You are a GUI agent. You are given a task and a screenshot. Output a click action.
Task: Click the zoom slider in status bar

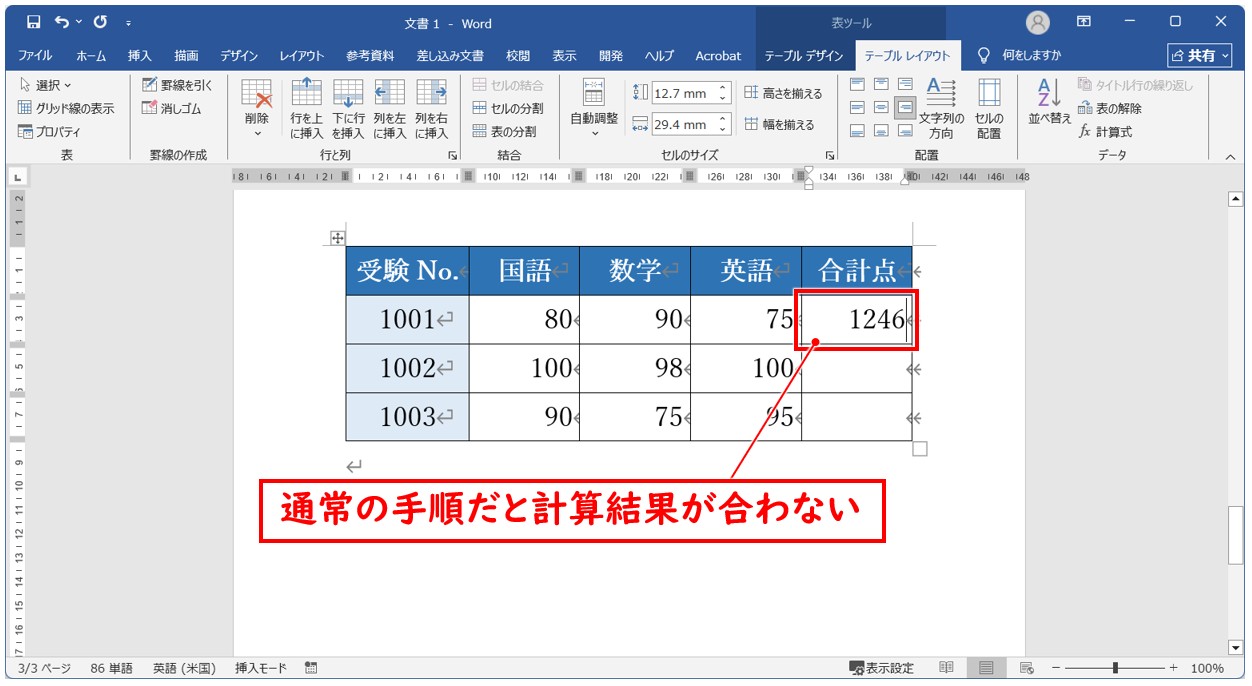coord(1115,668)
